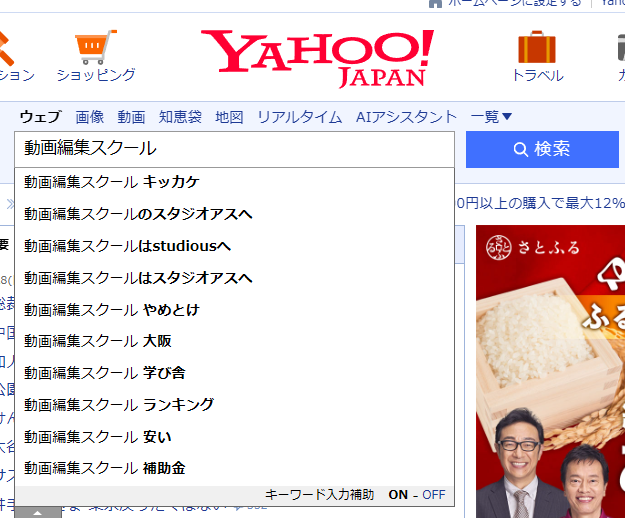Screen dimensions: 625x518
Task: Click the トラベル text link
Action: pyautogui.click(x=538, y=75)
